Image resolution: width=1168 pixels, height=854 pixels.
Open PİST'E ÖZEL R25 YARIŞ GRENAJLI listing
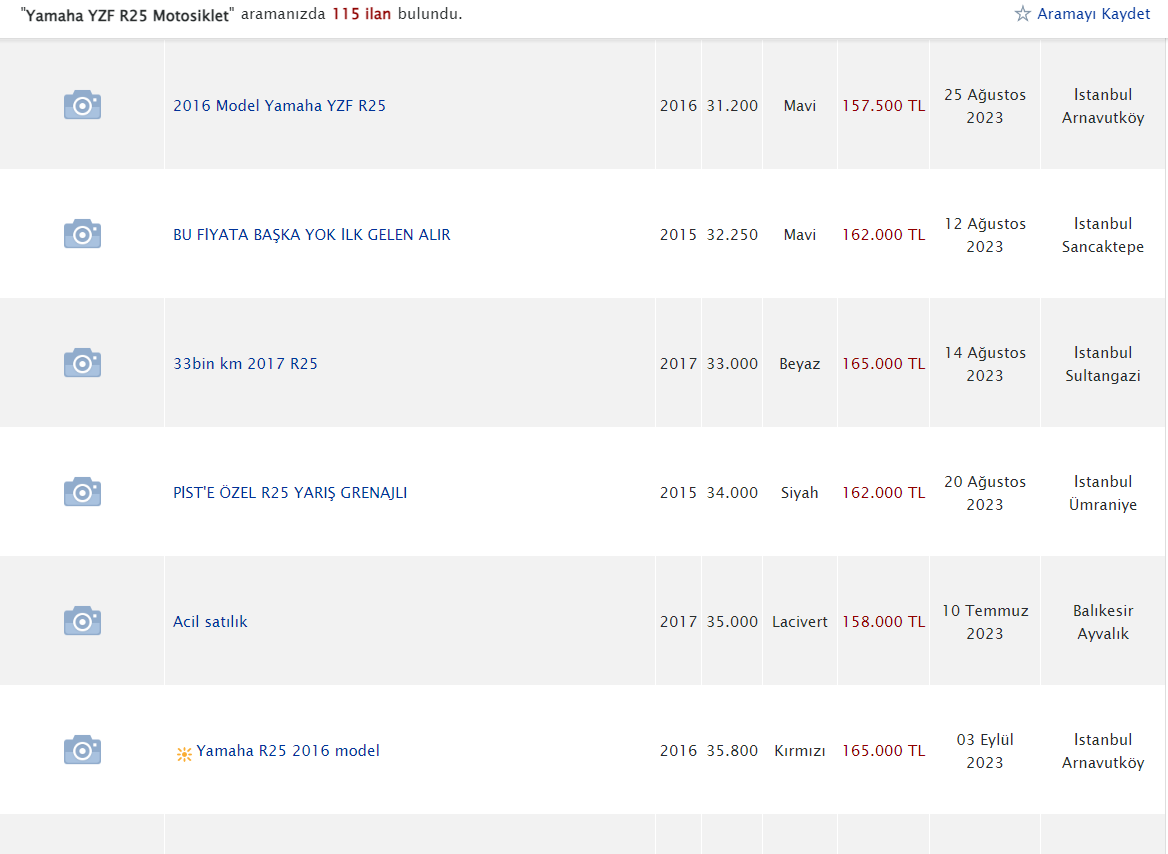point(290,492)
